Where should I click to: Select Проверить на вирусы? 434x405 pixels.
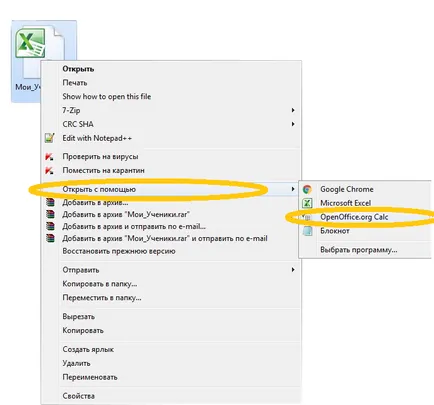click(100, 156)
